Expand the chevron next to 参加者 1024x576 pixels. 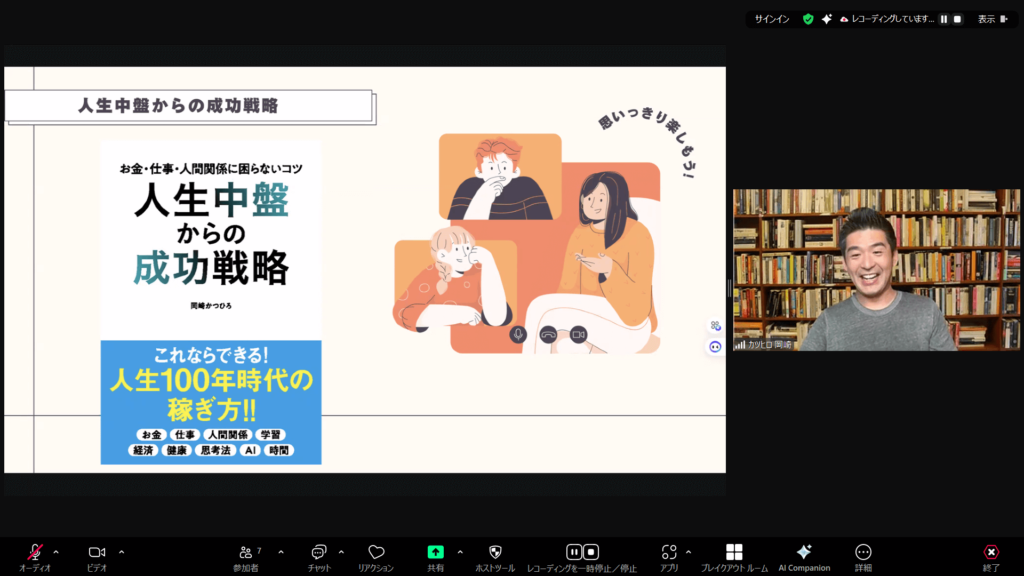(x=281, y=551)
